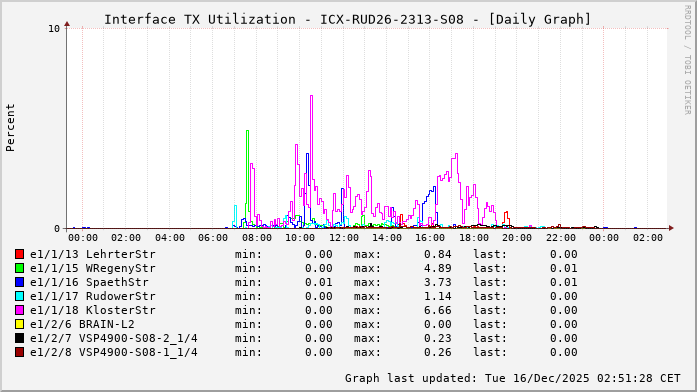The height and width of the screenshot is (392, 697).
Task: Click the max value 0.26 for VSP4900-S08-1_1/4
Action: (437, 352)
